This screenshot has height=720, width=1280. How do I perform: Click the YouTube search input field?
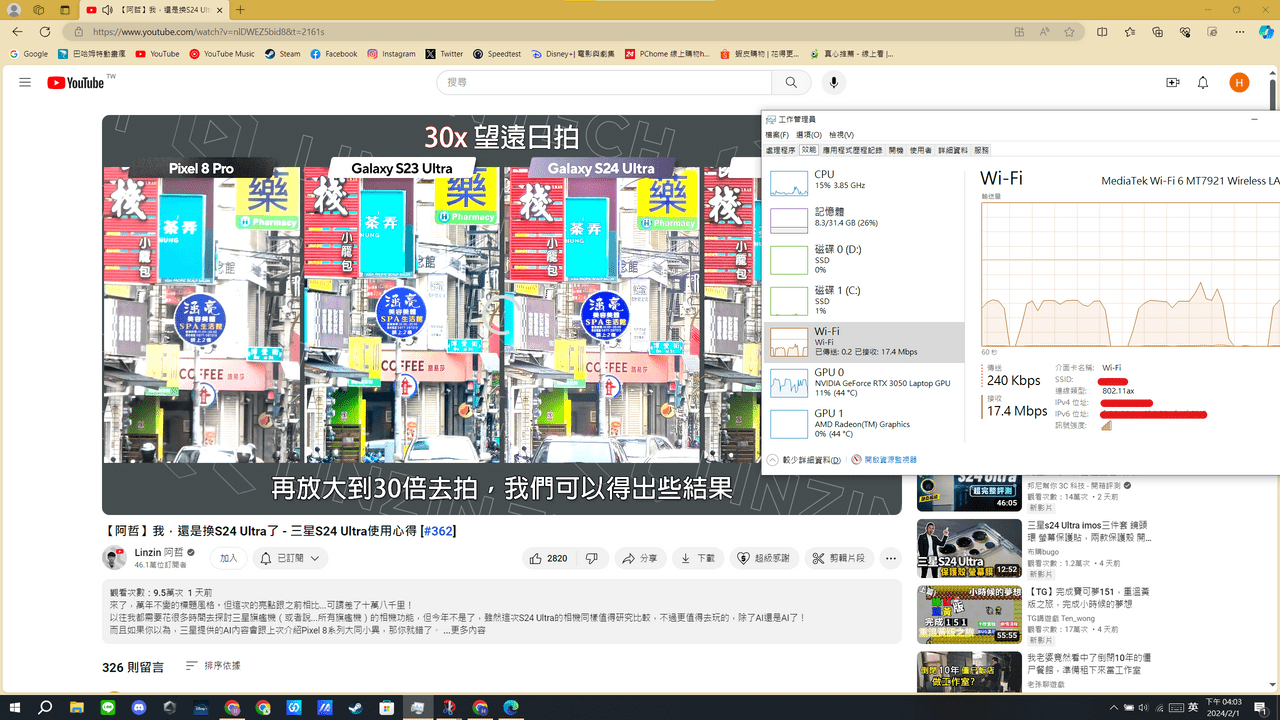coord(604,82)
